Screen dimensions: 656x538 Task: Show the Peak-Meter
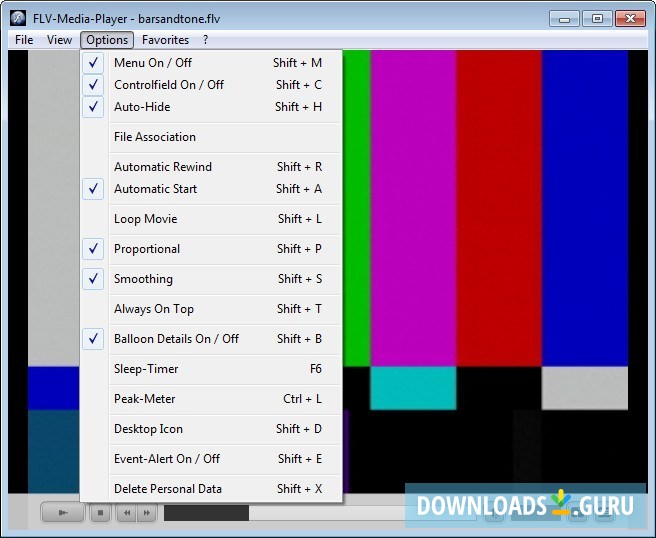tap(211, 399)
